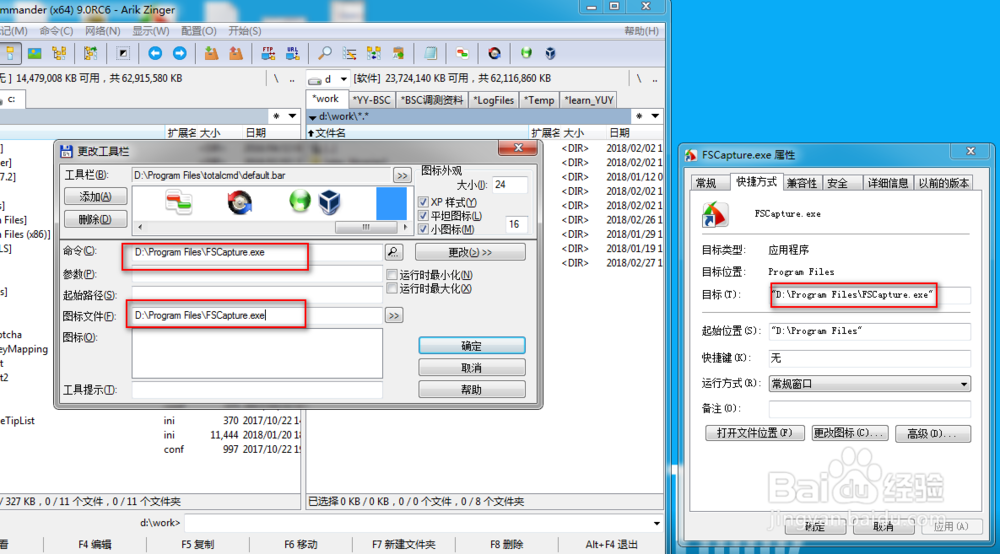Viewport: 1000px width, 554px height.
Task: Open the 帮助(H) menu
Action: click(641, 31)
